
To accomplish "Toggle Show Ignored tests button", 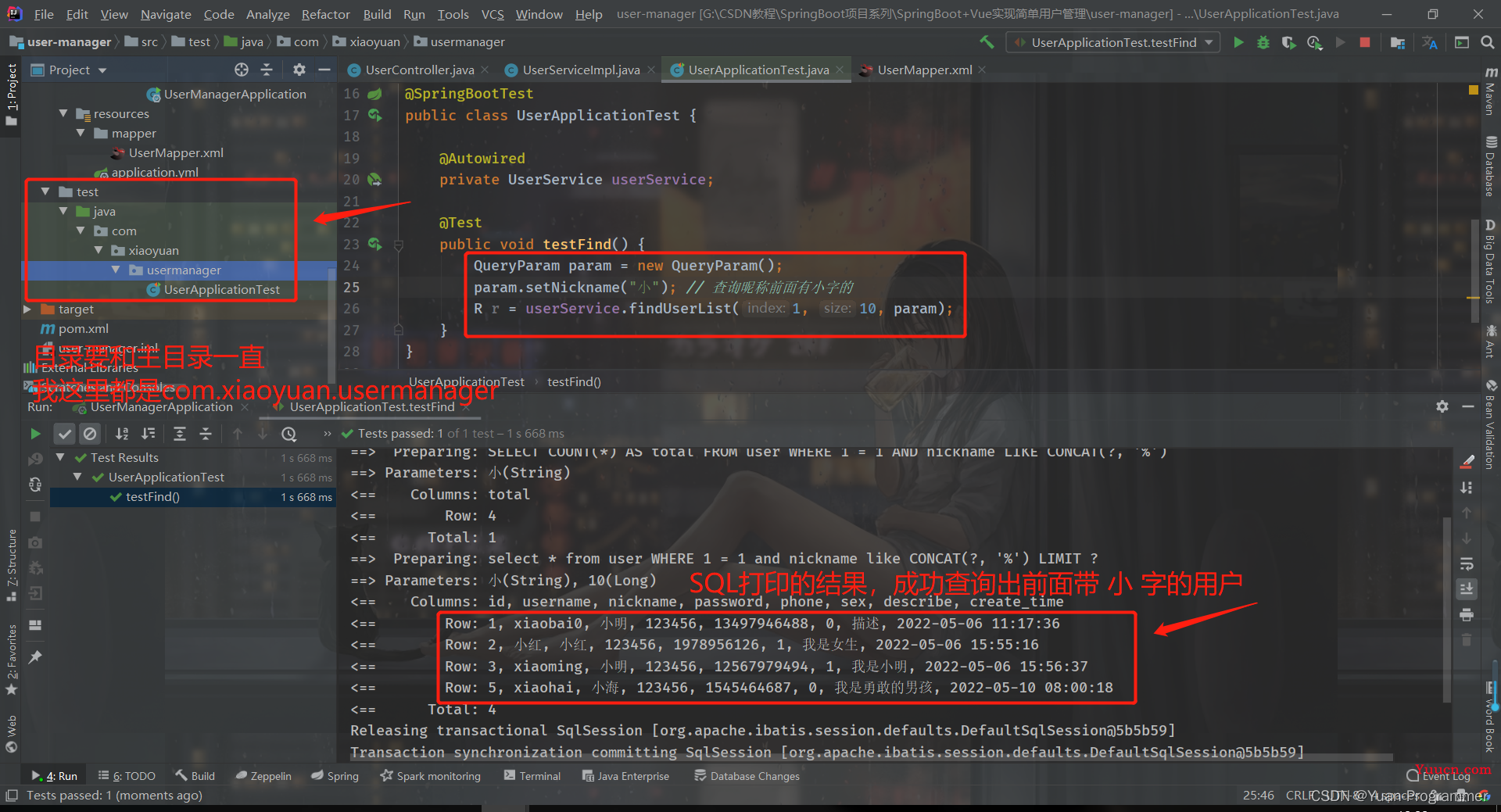I will point(90,434).
